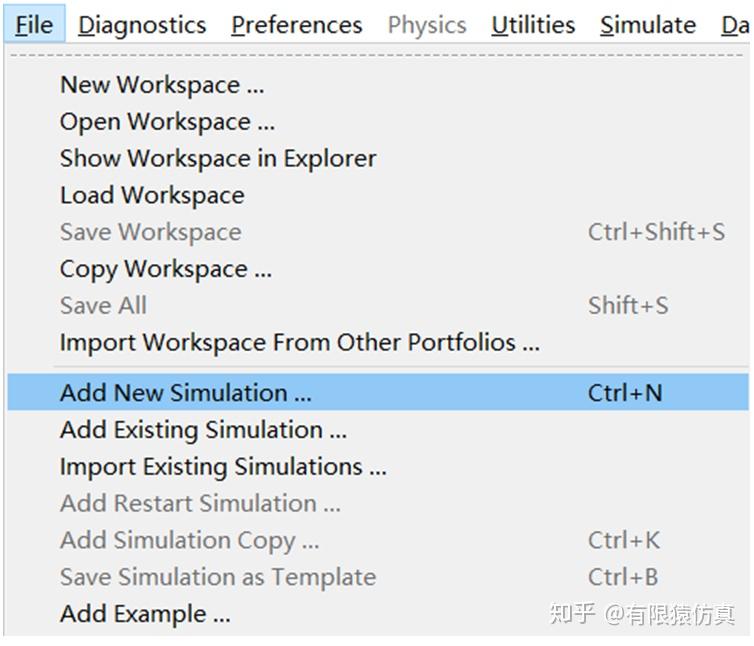The height and width of the screenshot is (646, 754).
Task: Select New Workspace from the menu
Action: coord(162,85)
